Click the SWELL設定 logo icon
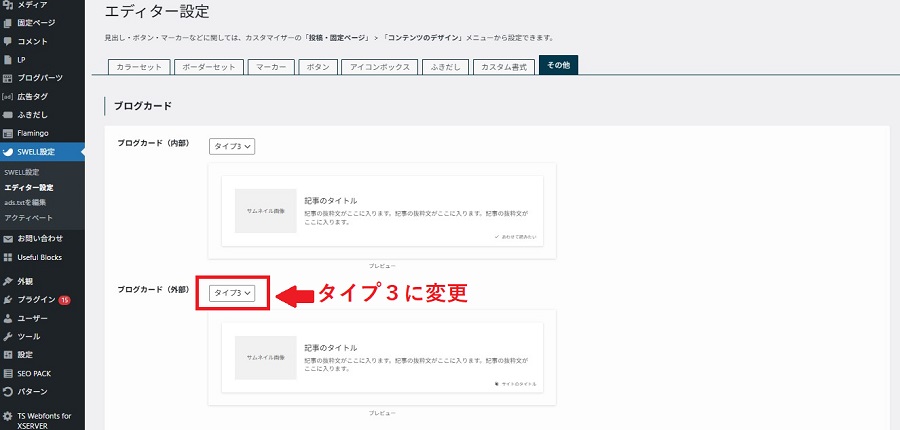The height and width of the screenshot is (430, 900). tap(7, 152)
